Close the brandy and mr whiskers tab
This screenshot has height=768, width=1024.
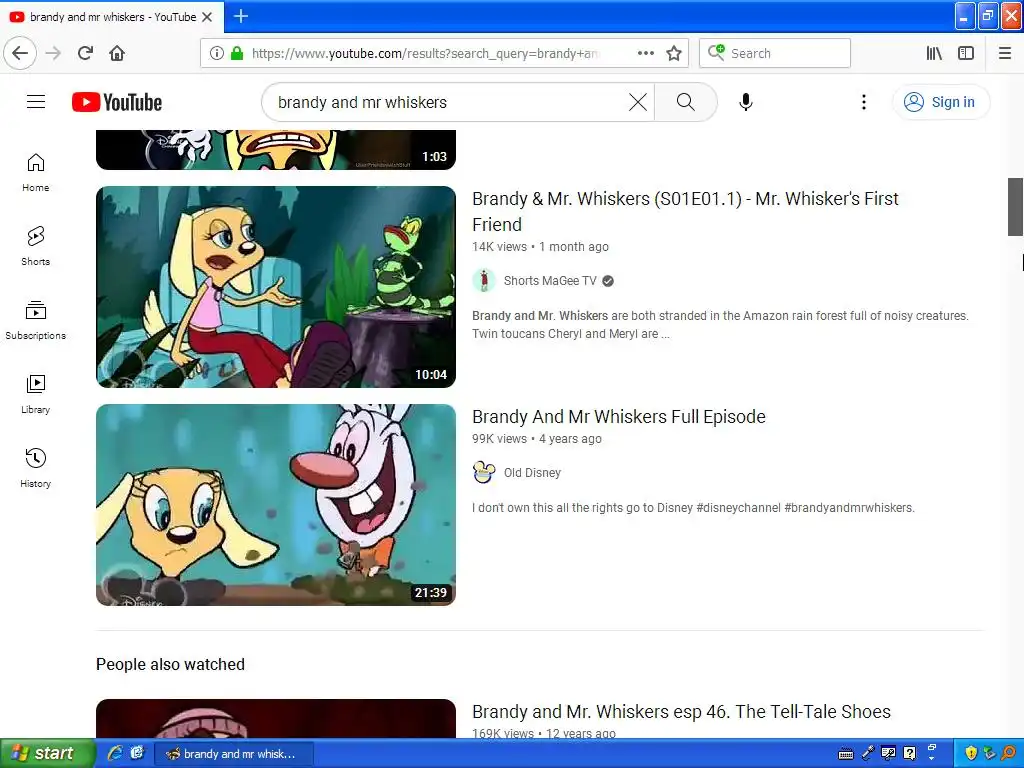point(207,17)
